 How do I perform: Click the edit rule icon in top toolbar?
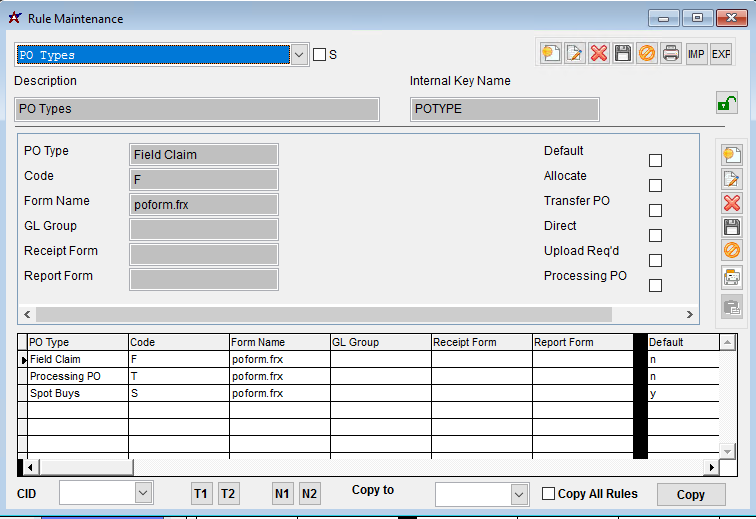pos(575,53)
